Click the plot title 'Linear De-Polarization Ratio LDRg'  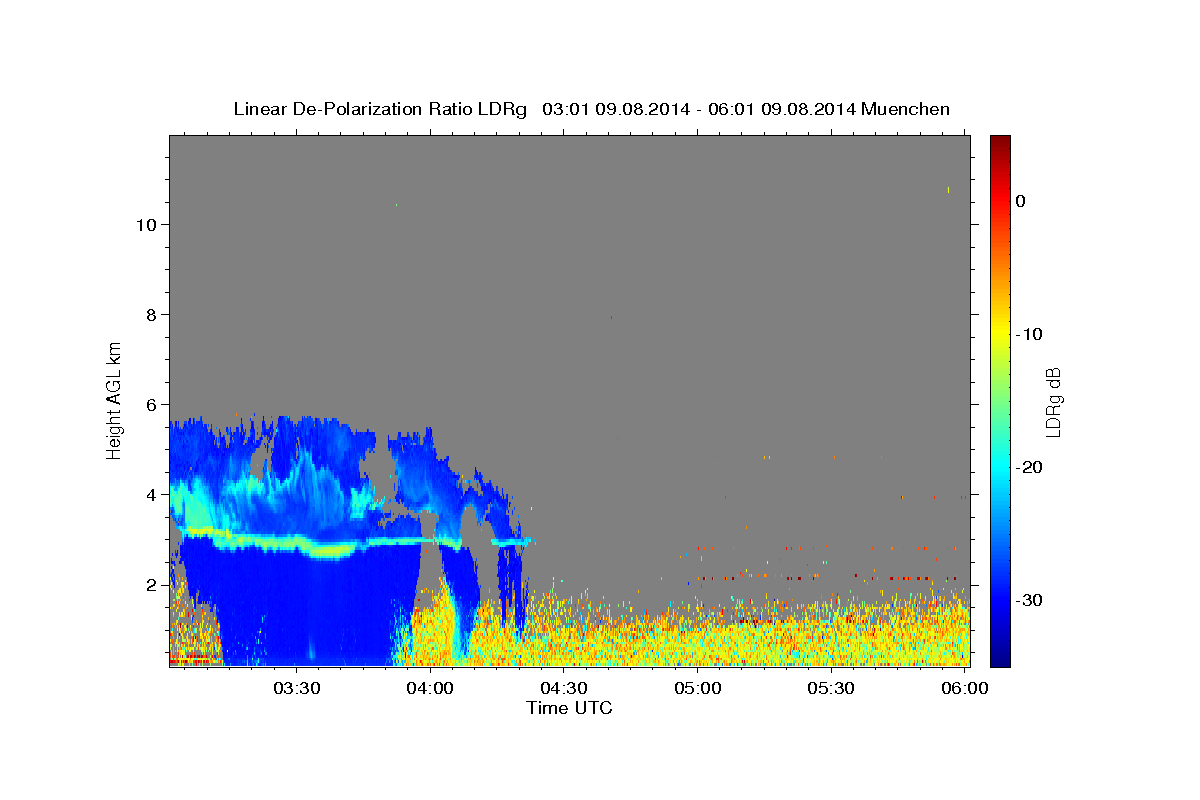(x=380, y=109)
